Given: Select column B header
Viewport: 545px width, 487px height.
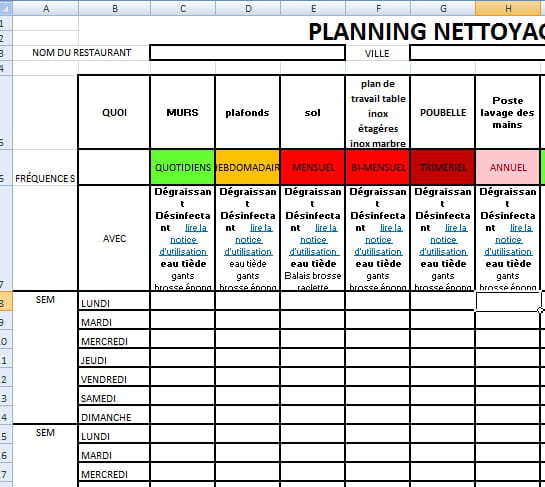Looking at the screenshot, I should coord(115,8).
